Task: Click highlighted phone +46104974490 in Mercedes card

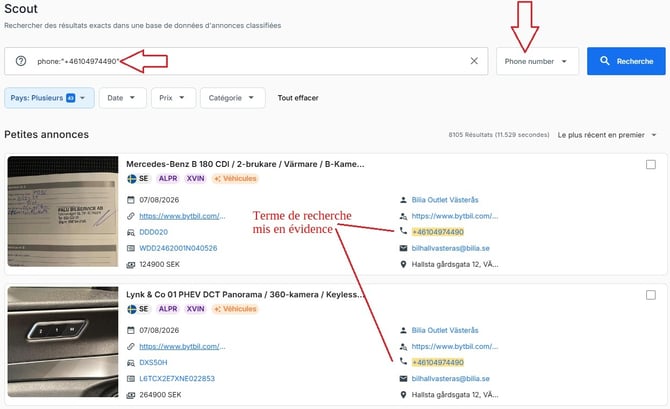Action: tap(438, 232)
